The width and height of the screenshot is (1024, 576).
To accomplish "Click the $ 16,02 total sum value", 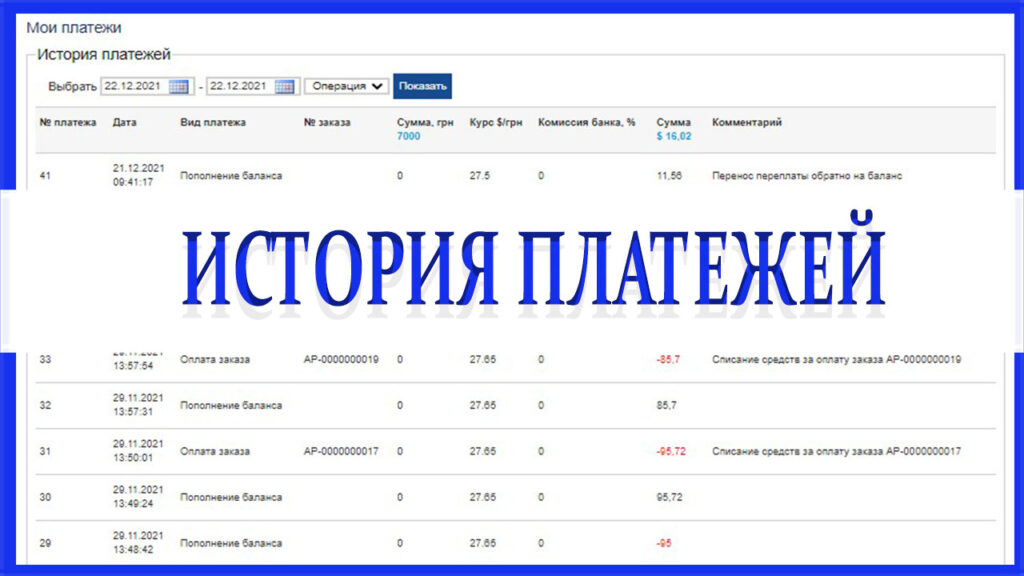I will coord(673,137).
